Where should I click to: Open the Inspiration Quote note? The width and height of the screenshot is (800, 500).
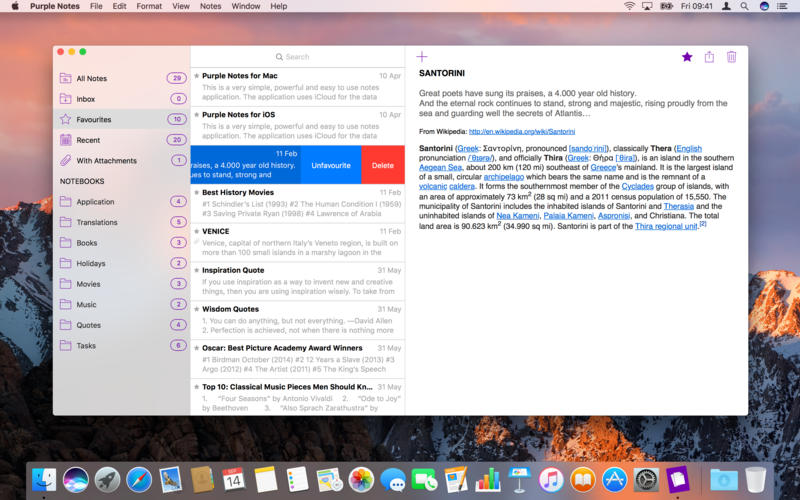[x=297, y=281]
